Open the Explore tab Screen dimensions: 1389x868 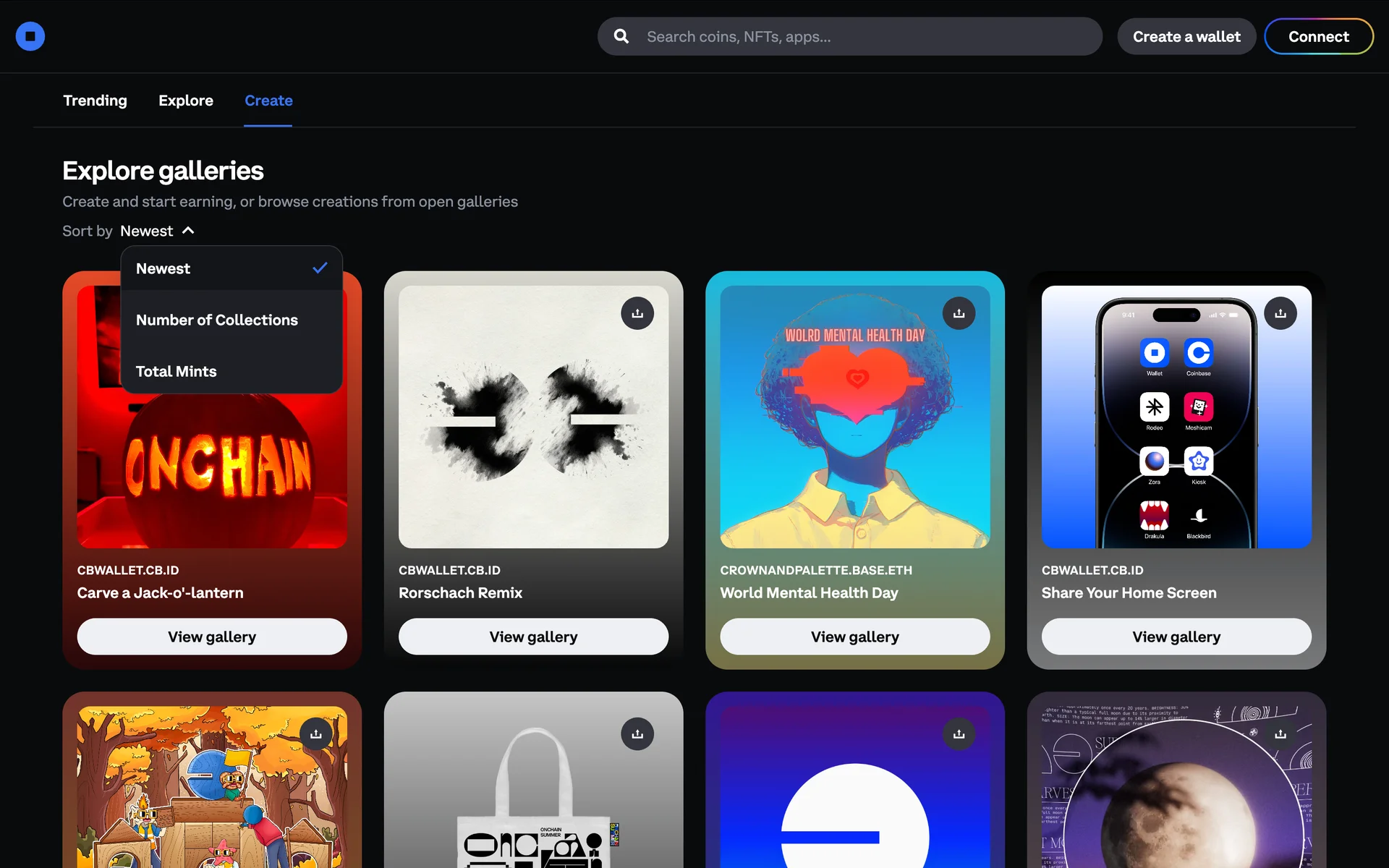click(186, 101)
